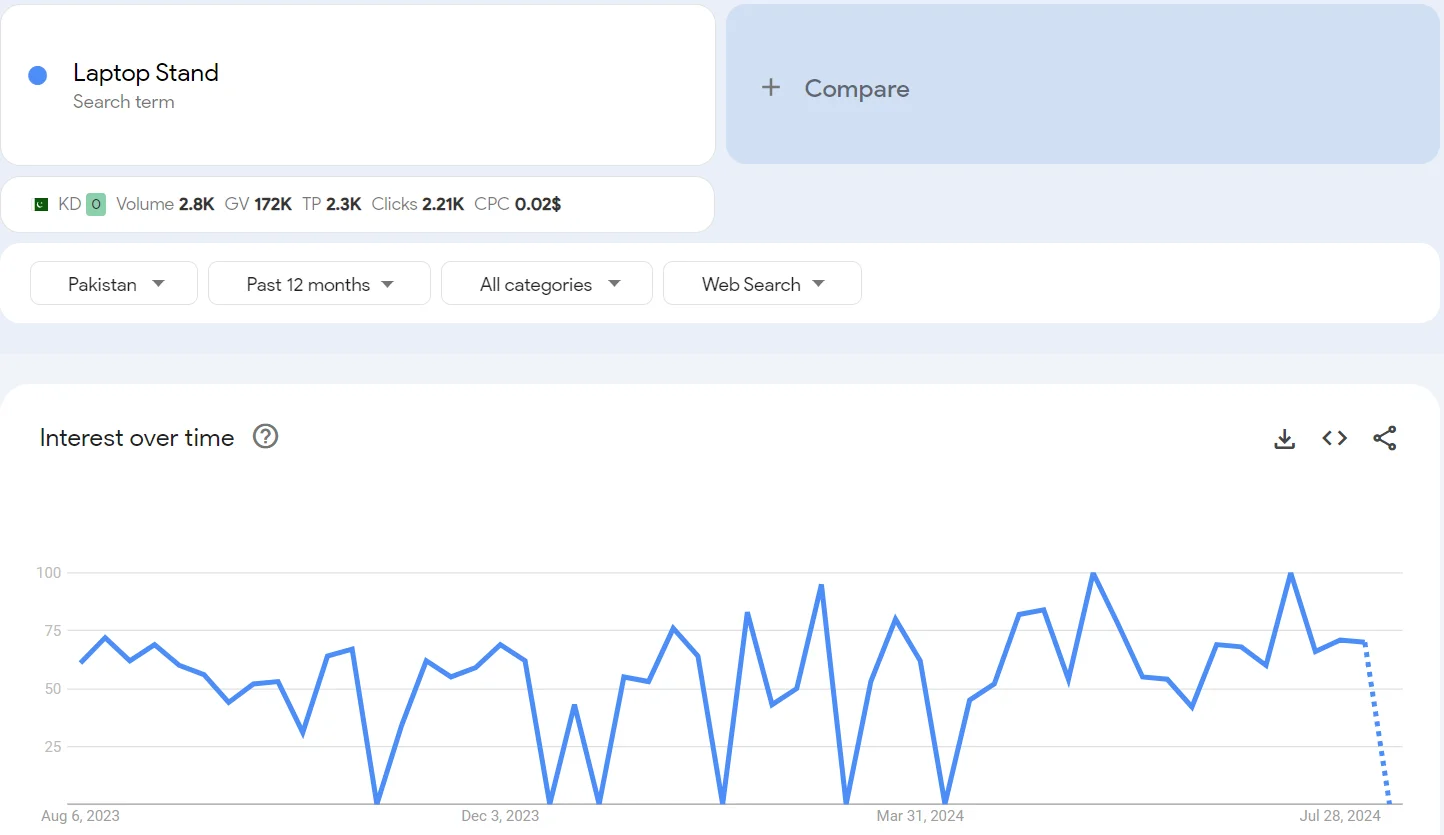This screenshot has width=1444, height=835.
Task: Expand the All categories dropdown
Action: point(546,283)
